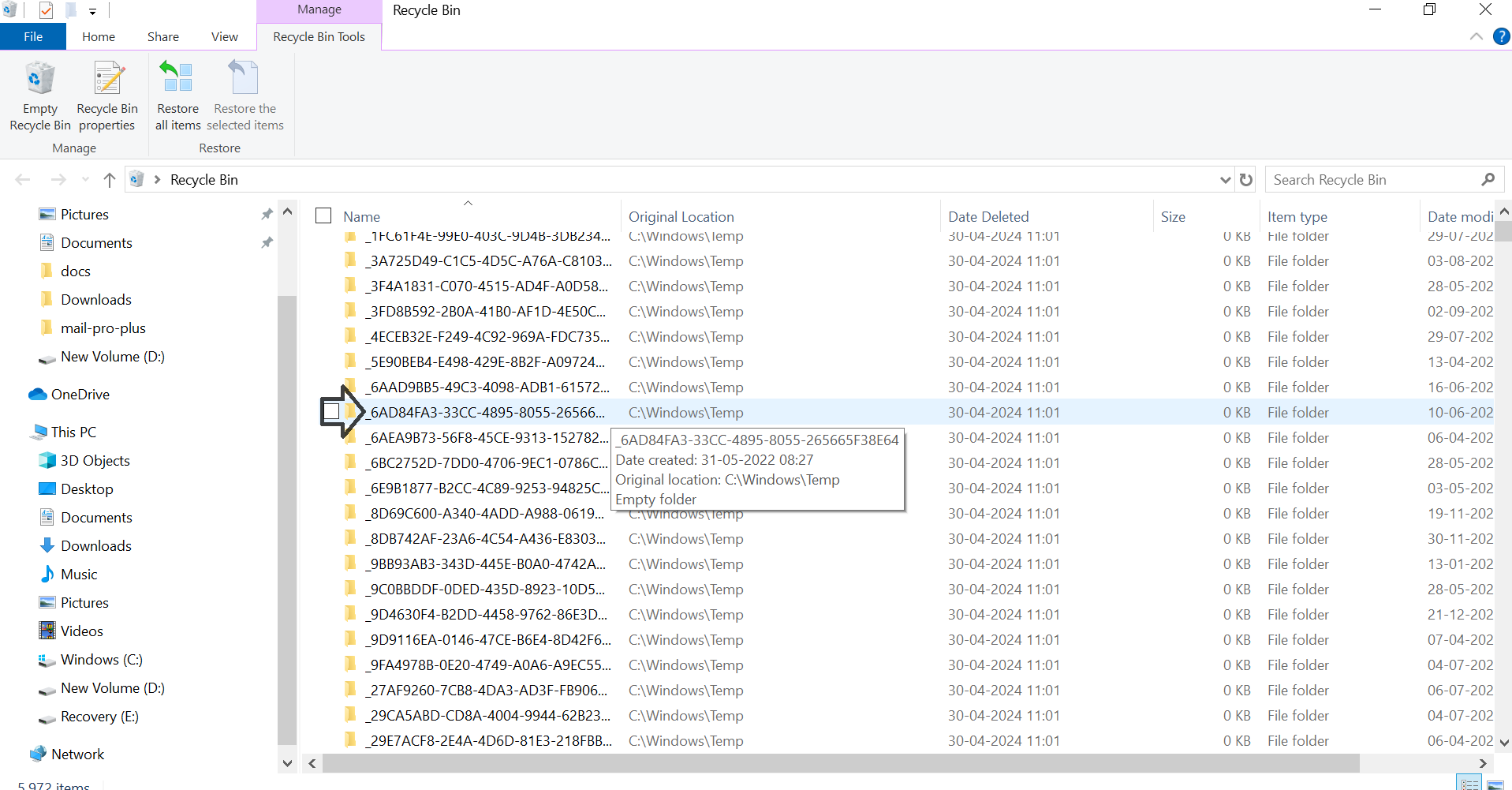Open Customize Quick Access Toolbar dropdown
Image resolution: width=1512 pixels, height=790 pixels.
click(x=92, y=11)
